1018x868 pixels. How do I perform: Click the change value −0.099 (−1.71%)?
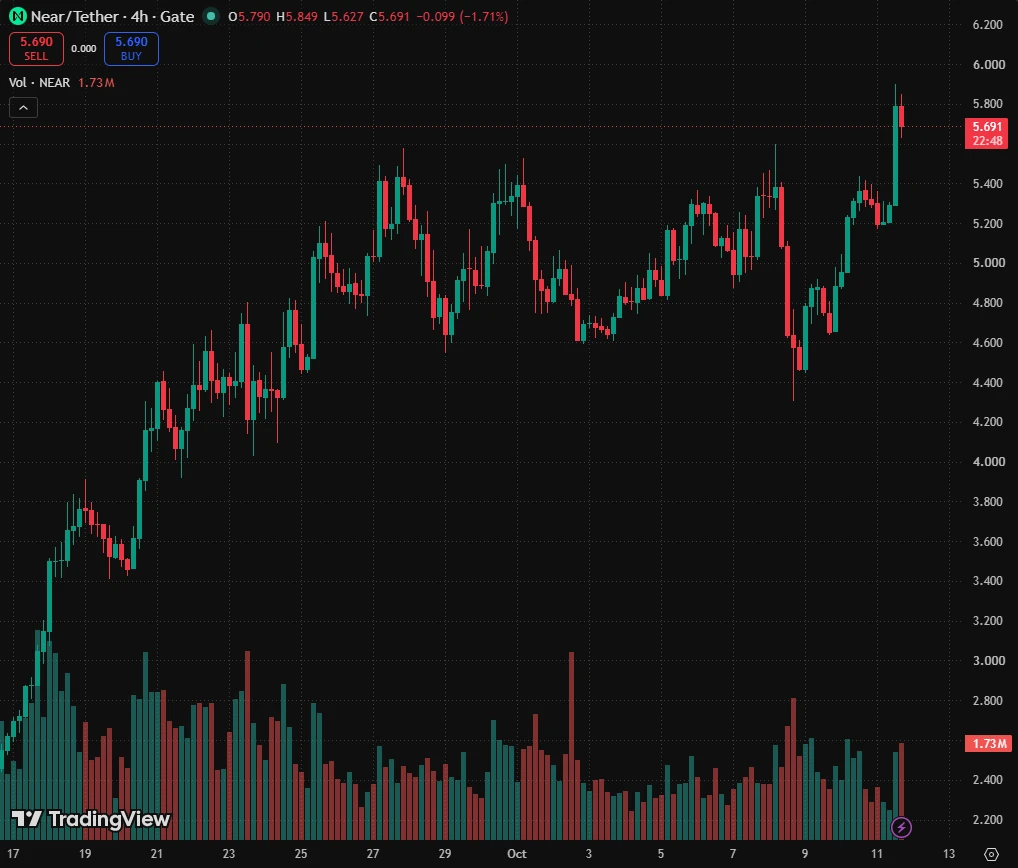462,16
